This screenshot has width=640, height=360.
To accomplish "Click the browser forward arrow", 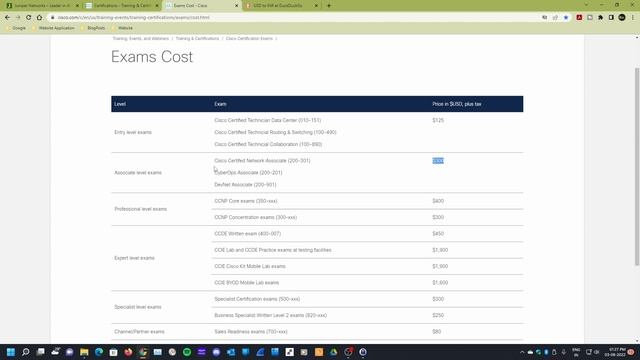I will (18, 18).
